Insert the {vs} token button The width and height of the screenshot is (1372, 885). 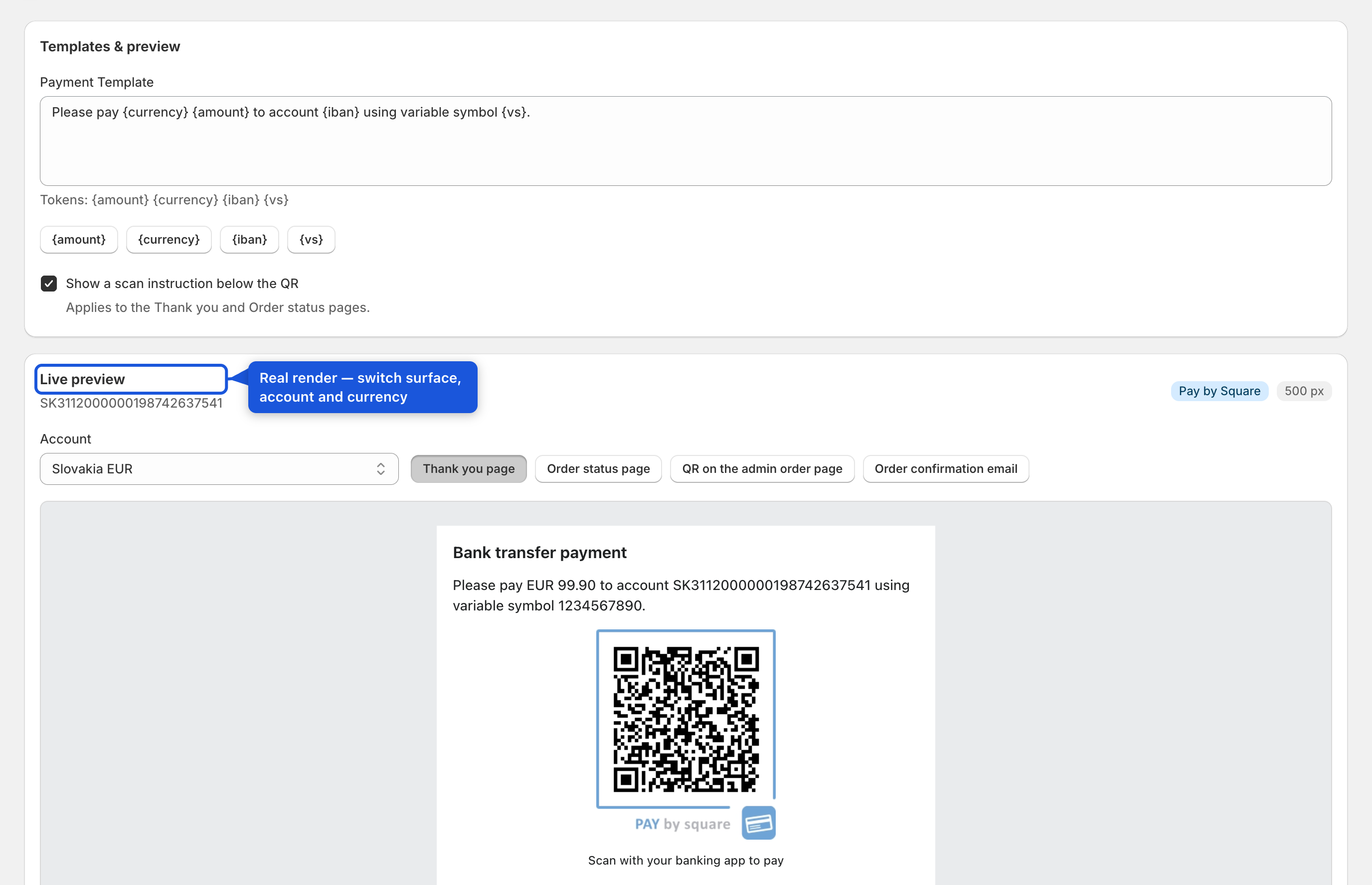pos(311,240)
